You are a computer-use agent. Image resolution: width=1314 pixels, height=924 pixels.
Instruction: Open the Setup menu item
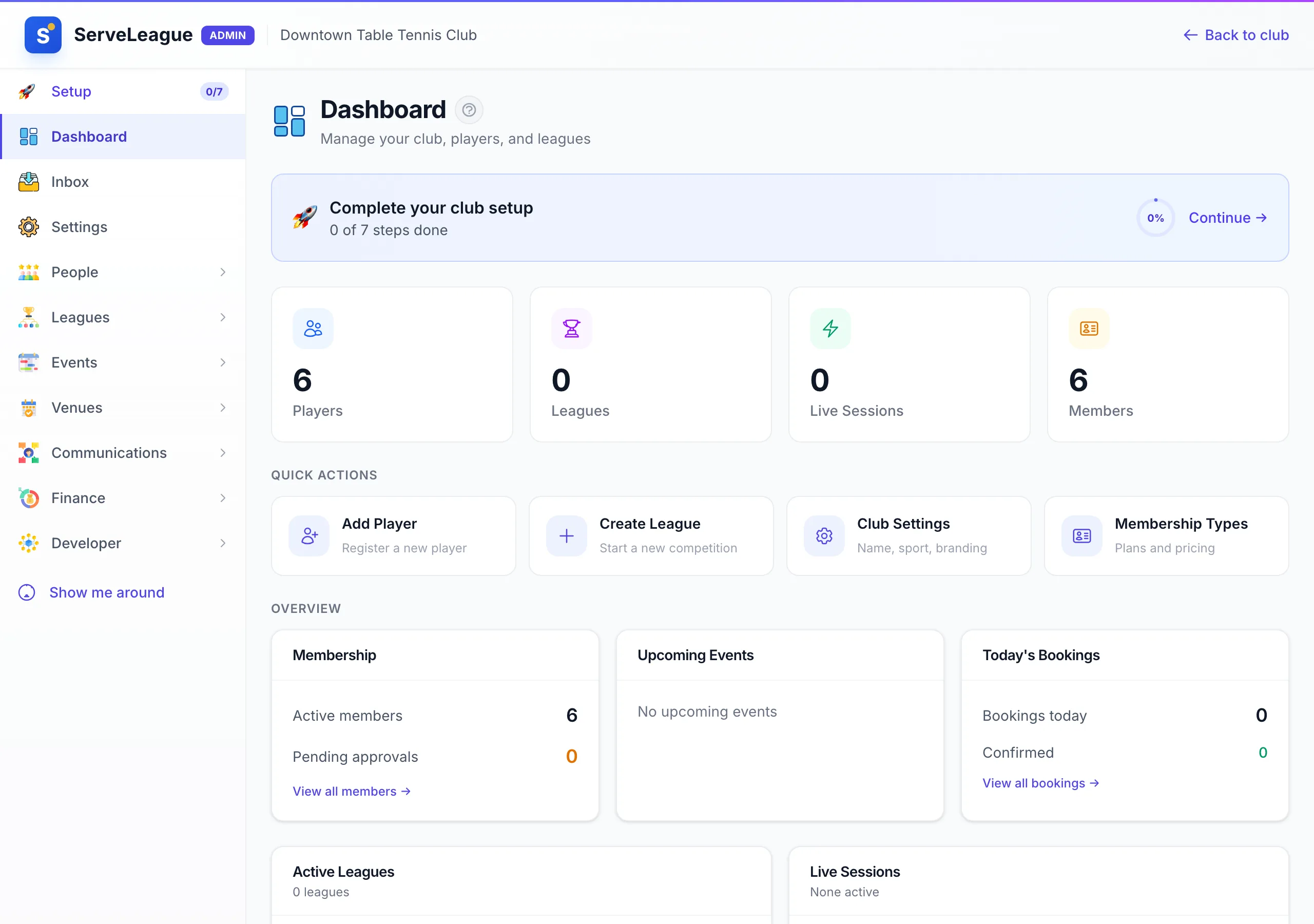click(123, 91)
